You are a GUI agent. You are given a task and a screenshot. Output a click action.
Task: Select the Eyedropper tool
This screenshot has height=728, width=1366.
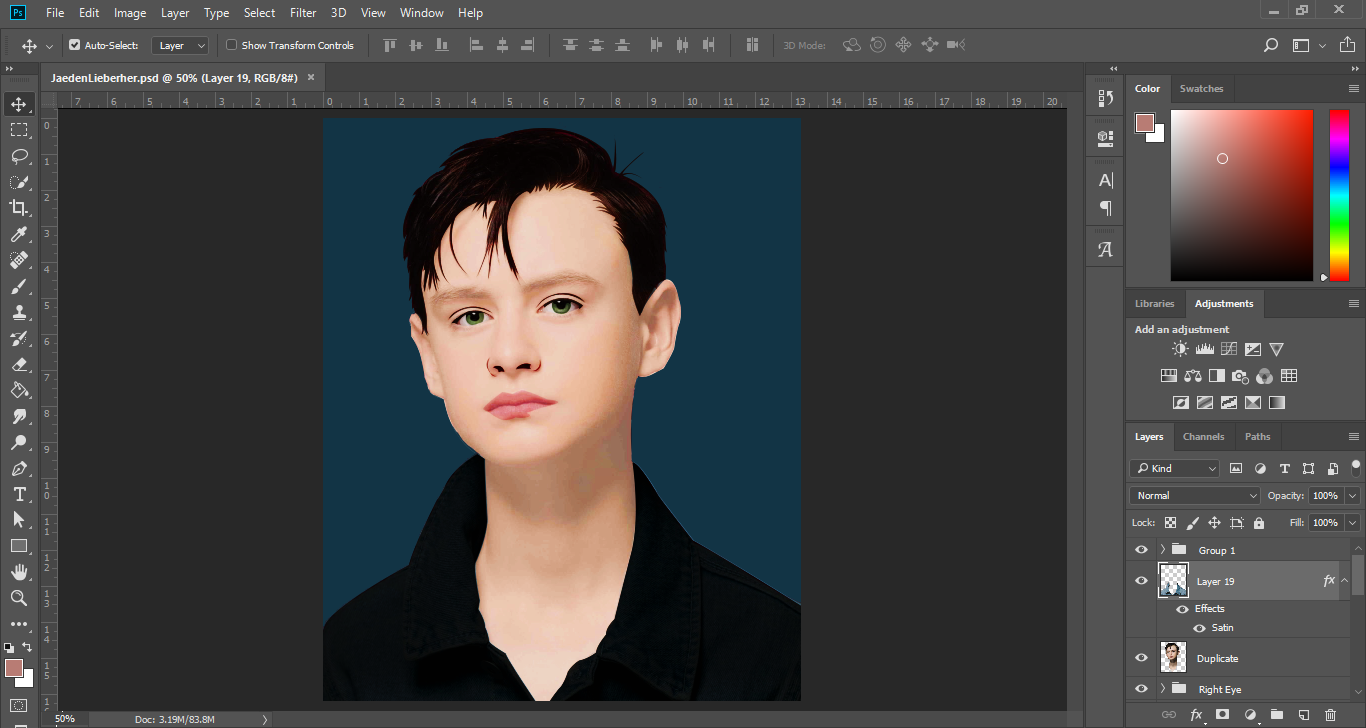click(19, 234)
